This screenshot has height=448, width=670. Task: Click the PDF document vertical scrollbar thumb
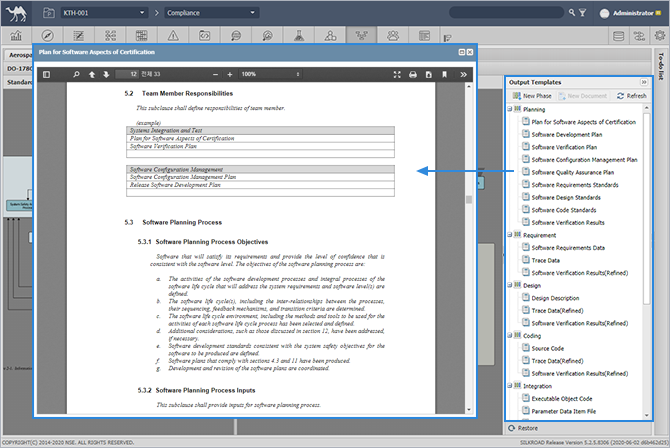(x=469, y=200)
